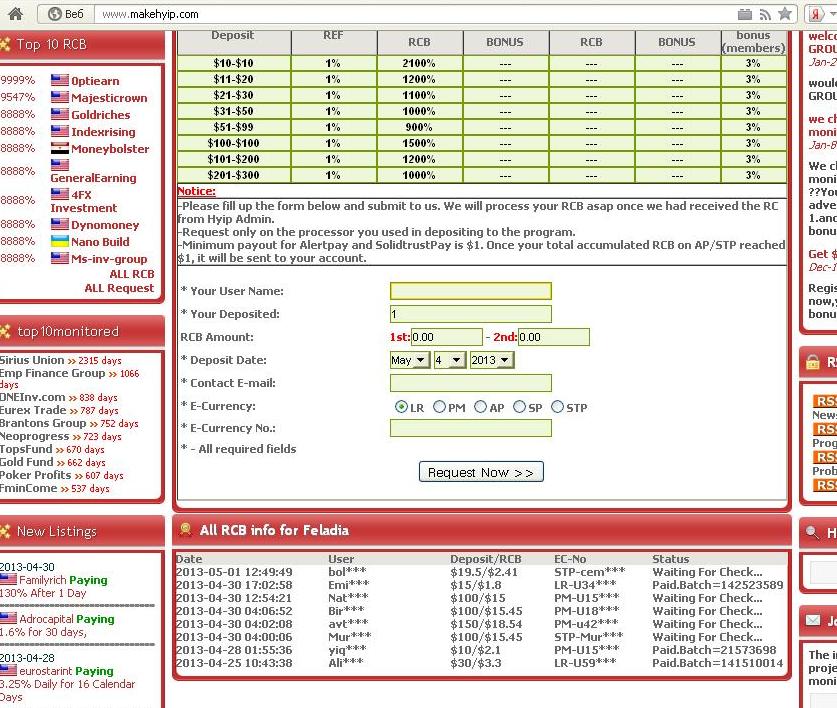Image resolution: width=837 pixels, height=708 pixels.
Task: Open ALL Request link
Action: click(x=119, y=288)
